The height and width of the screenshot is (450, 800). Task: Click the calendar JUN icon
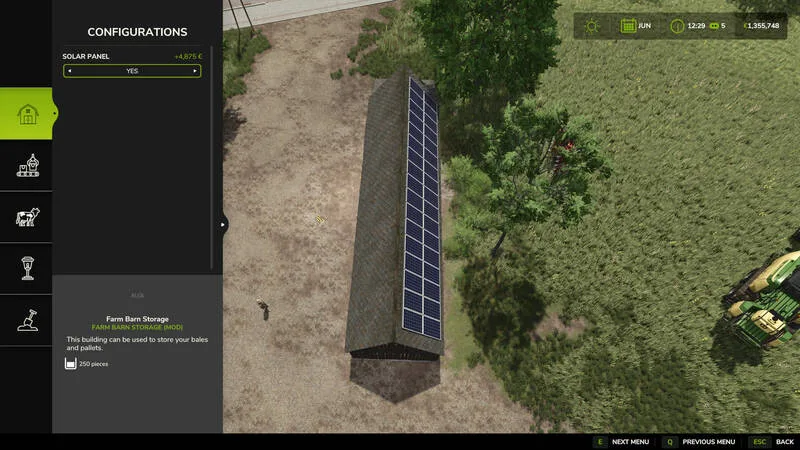(x=628, y=26)
